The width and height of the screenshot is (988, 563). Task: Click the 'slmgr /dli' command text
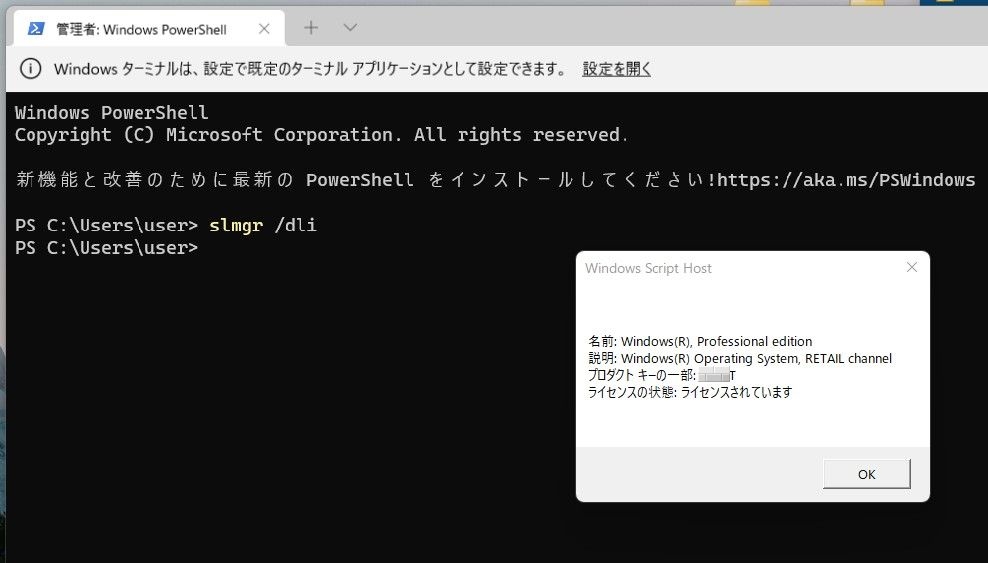tap(263, 225)
